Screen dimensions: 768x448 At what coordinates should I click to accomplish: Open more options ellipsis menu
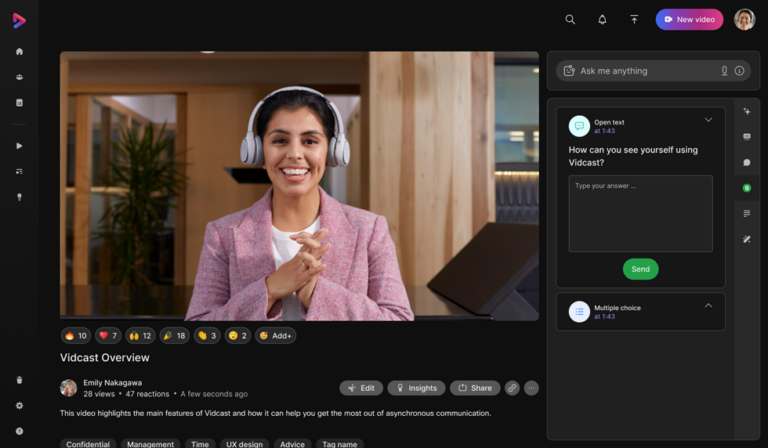531,388
